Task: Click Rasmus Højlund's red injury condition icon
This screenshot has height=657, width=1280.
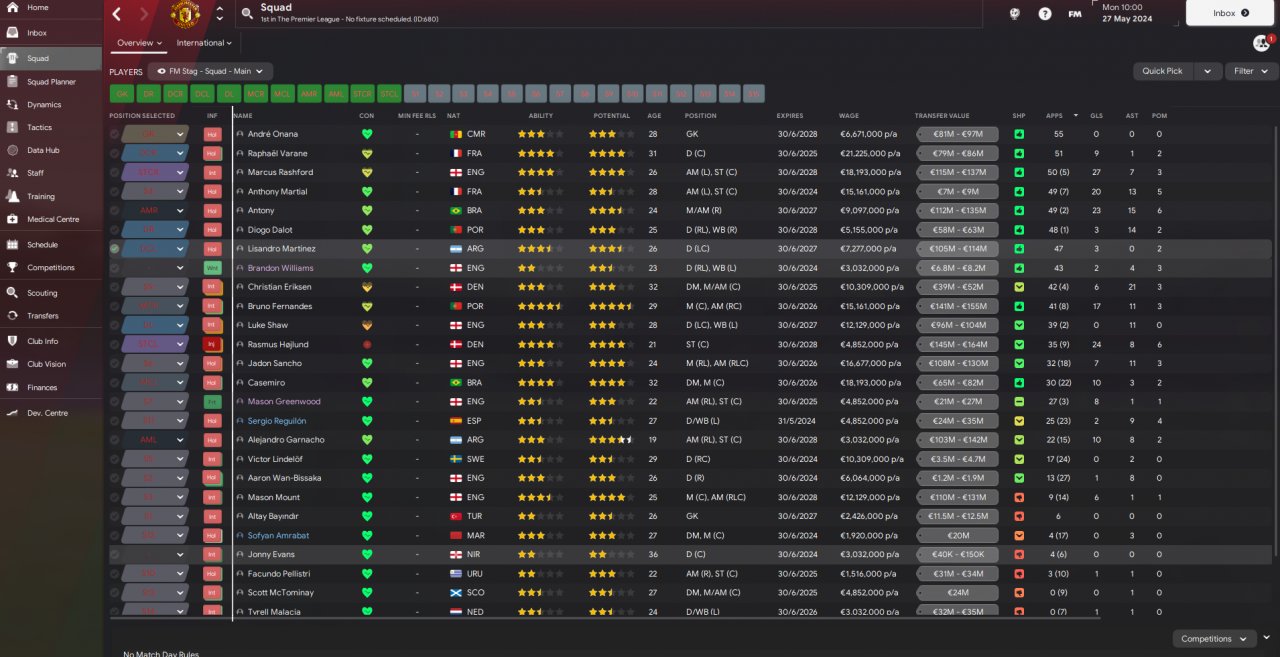Action: click(x=367, y=344)
